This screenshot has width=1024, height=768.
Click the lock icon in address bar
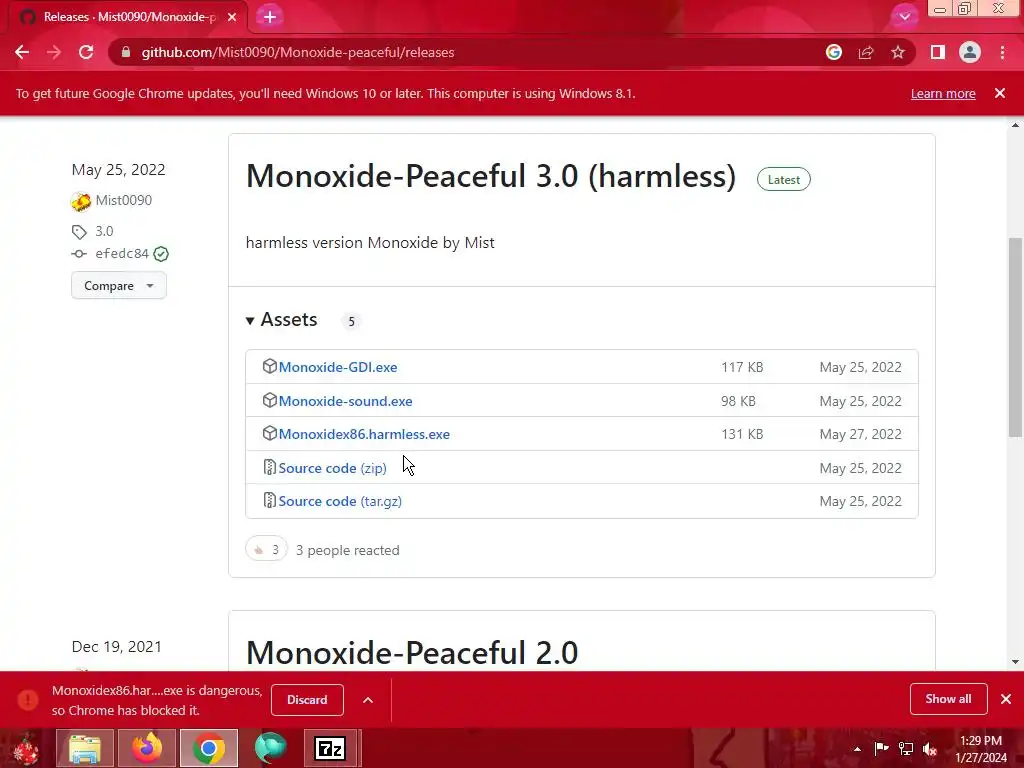pos(126,52)
